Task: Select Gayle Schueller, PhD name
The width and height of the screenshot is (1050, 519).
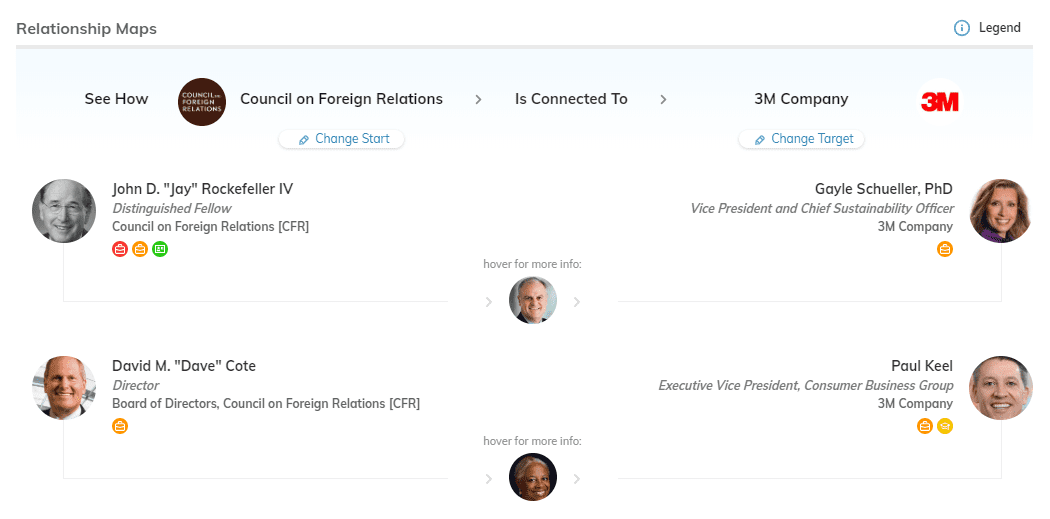Action: click(x=884, y=189)
